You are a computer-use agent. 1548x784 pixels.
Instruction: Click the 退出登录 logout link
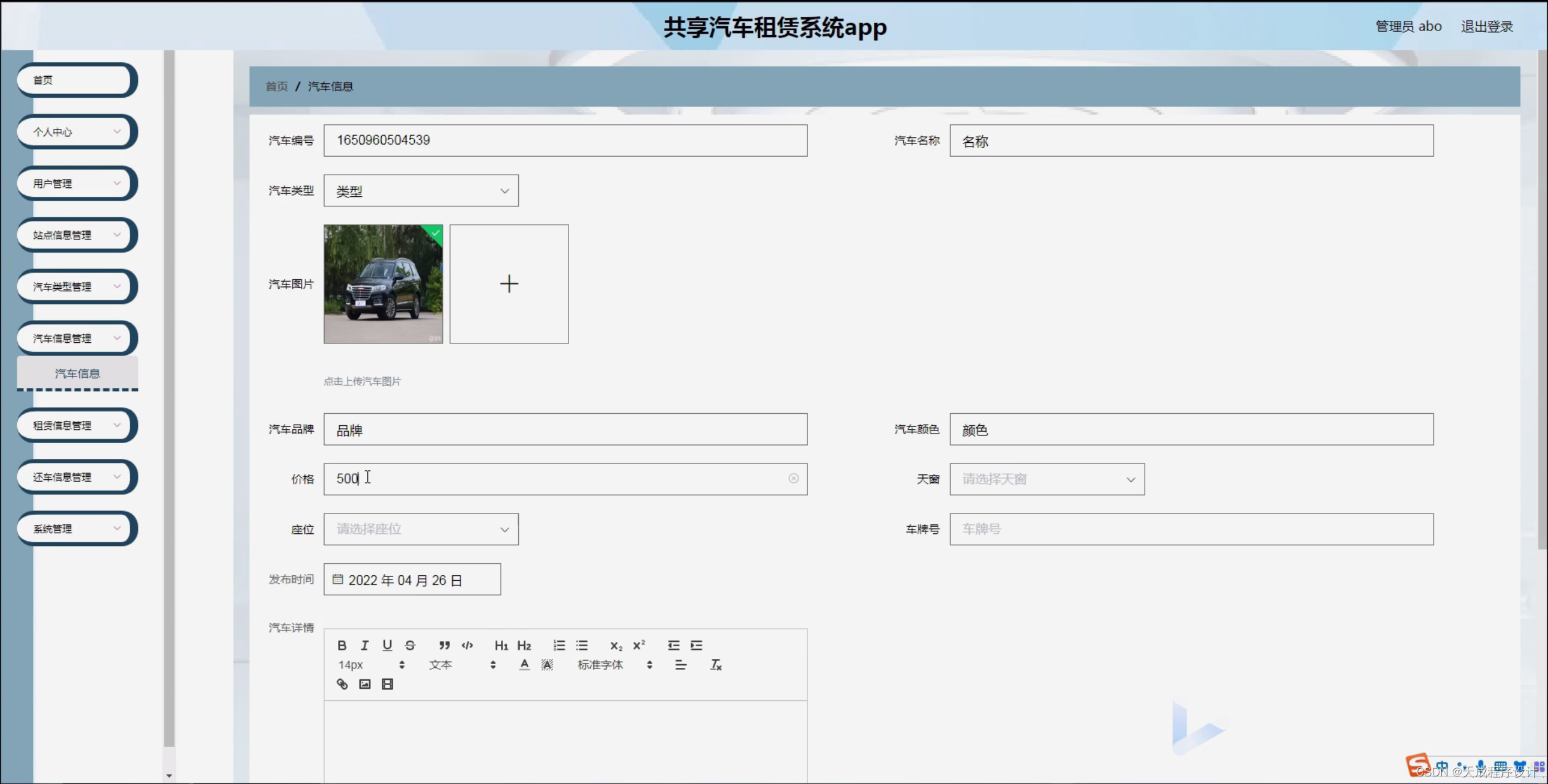1488,26
